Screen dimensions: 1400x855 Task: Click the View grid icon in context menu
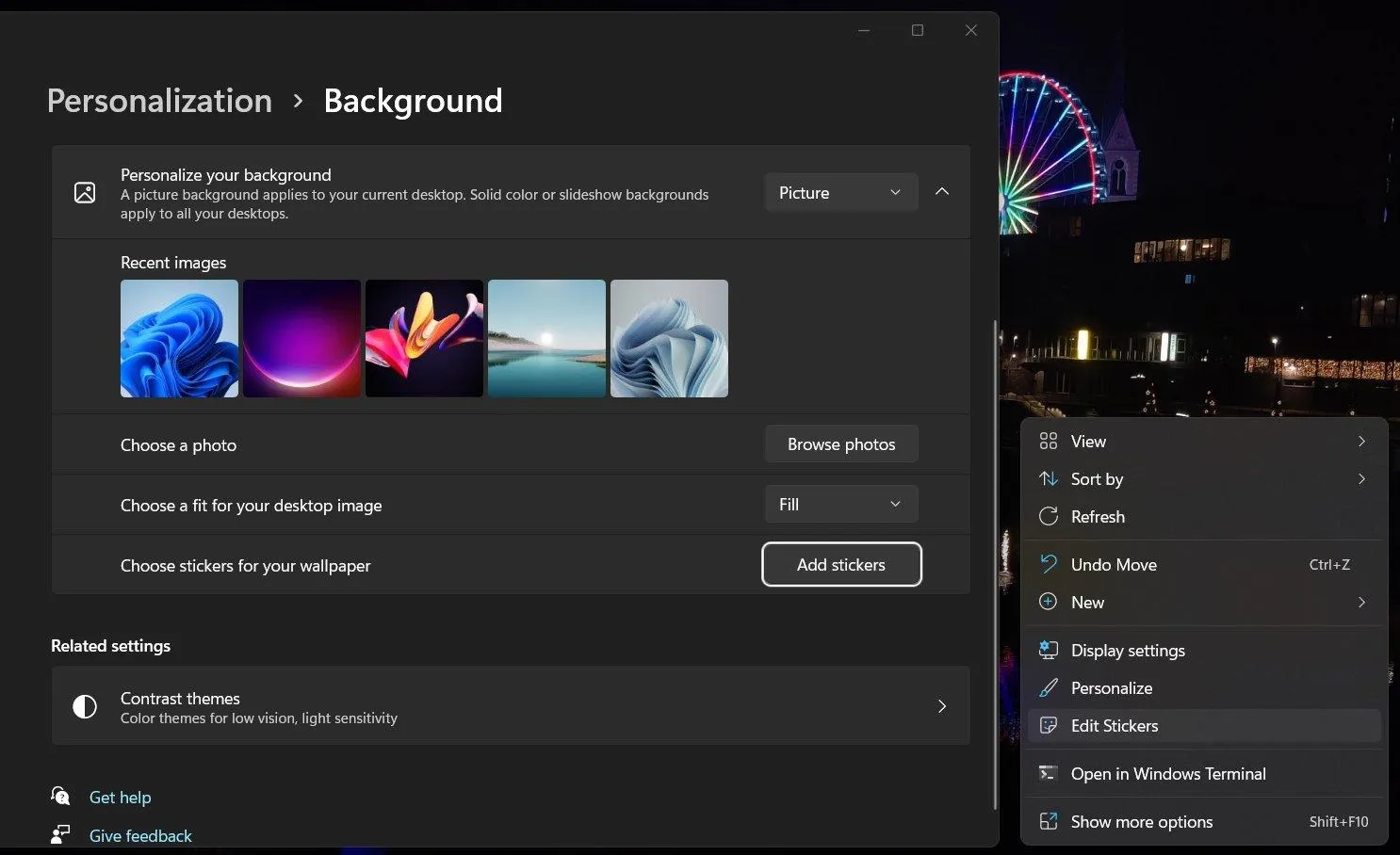point(1049,440)
